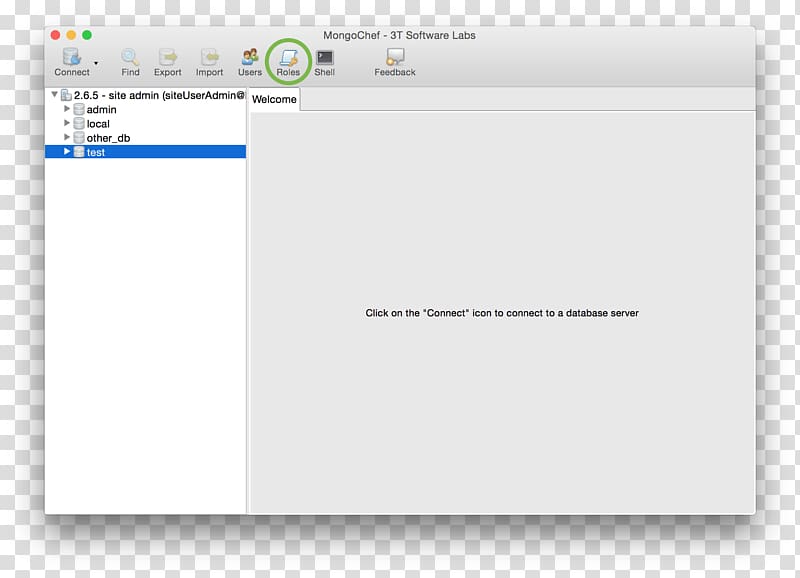Expand the other_db database node
Viewport: 800px width, 578px height.
66,137
